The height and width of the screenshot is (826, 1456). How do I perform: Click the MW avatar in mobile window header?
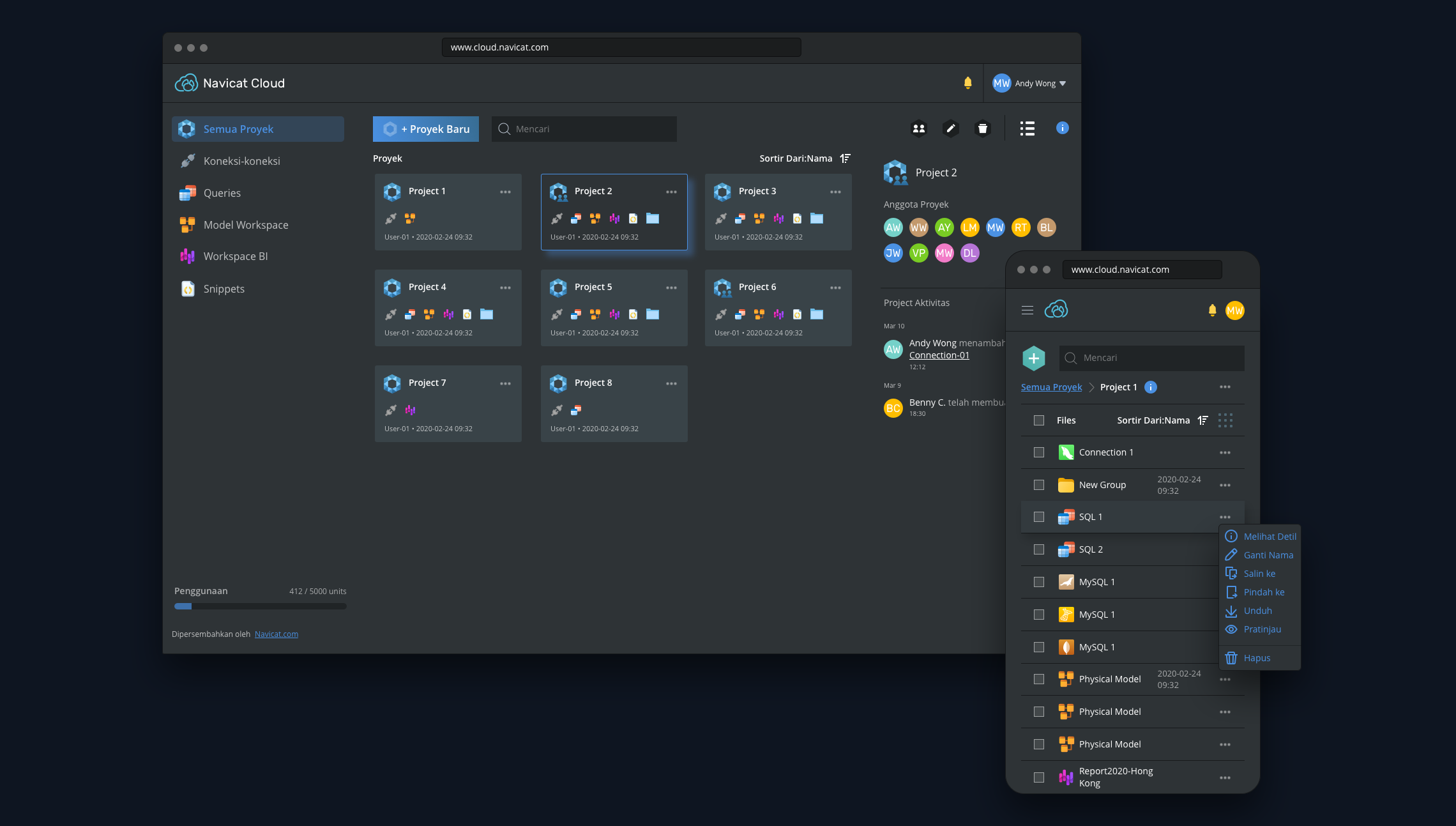pyautogui.click(x=1235, y=310)
